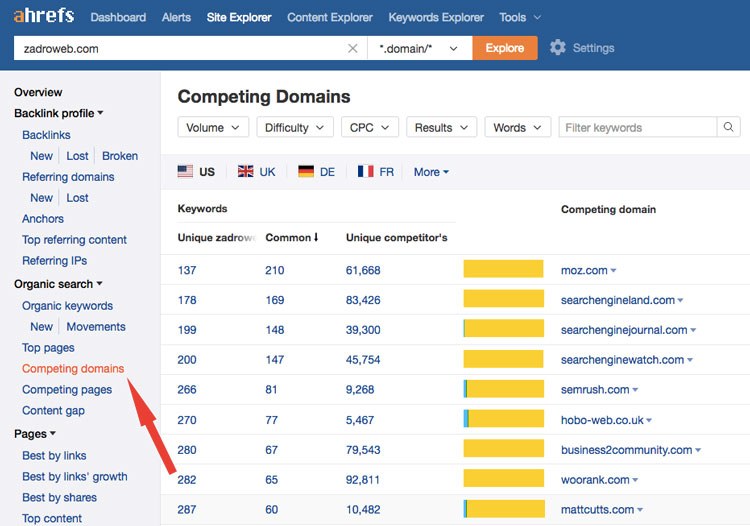Switch to Keywords Explorer
Screen dimensions: 750x526
click(x=436, y=17)
